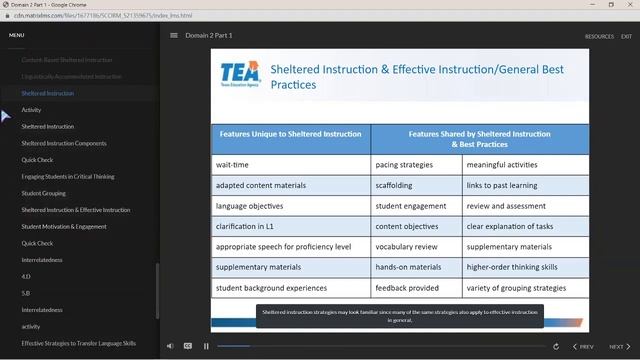Click the MENU tab heading

click(17, 35)
